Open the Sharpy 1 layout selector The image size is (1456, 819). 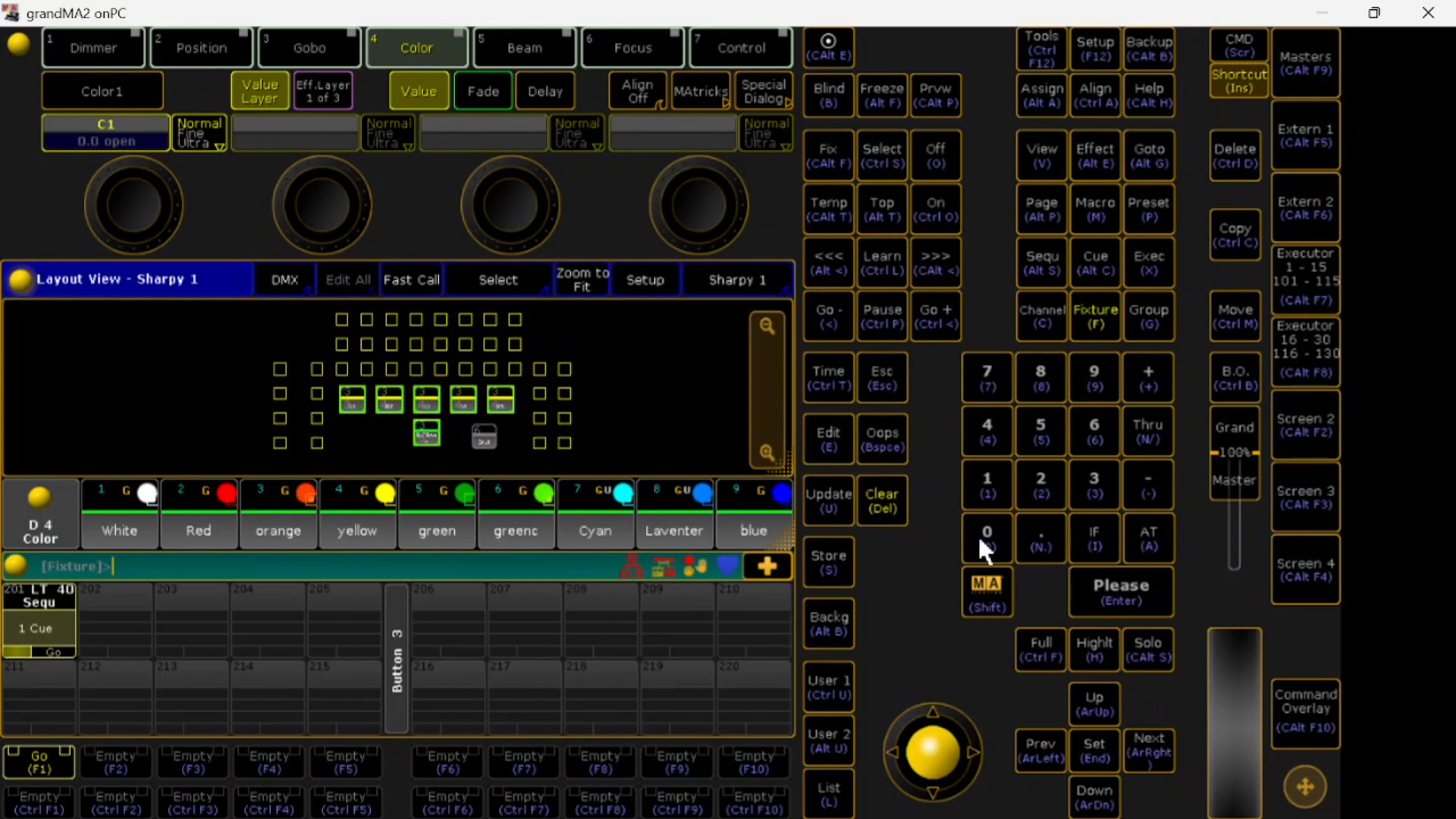(x=737, y=280)
